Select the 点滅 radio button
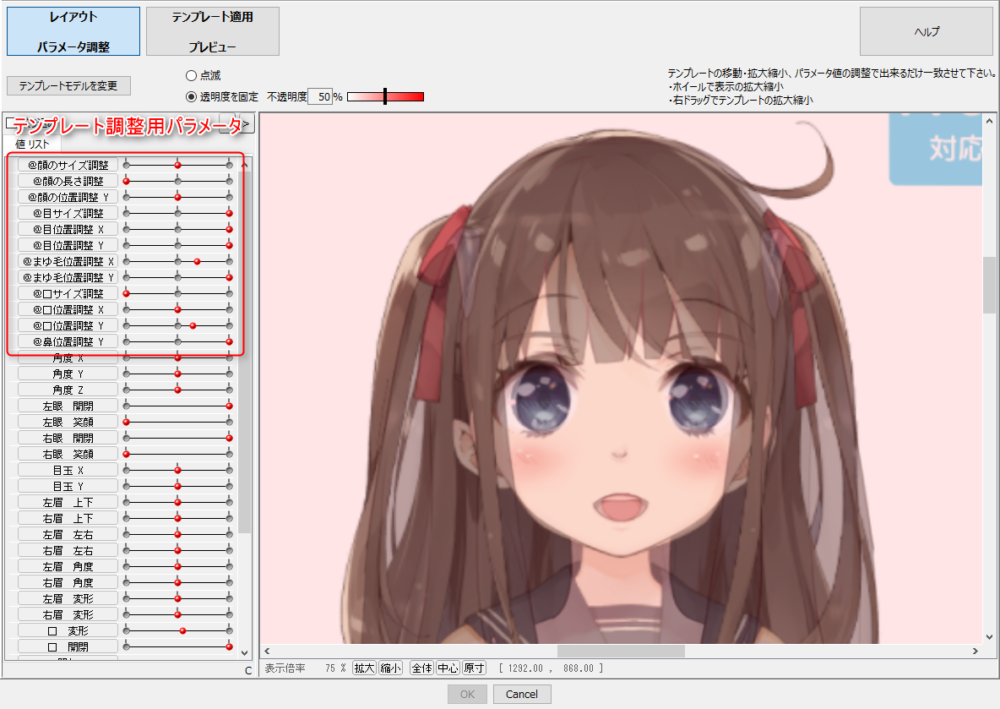The image size is (1000, 709). pos(191,75)
